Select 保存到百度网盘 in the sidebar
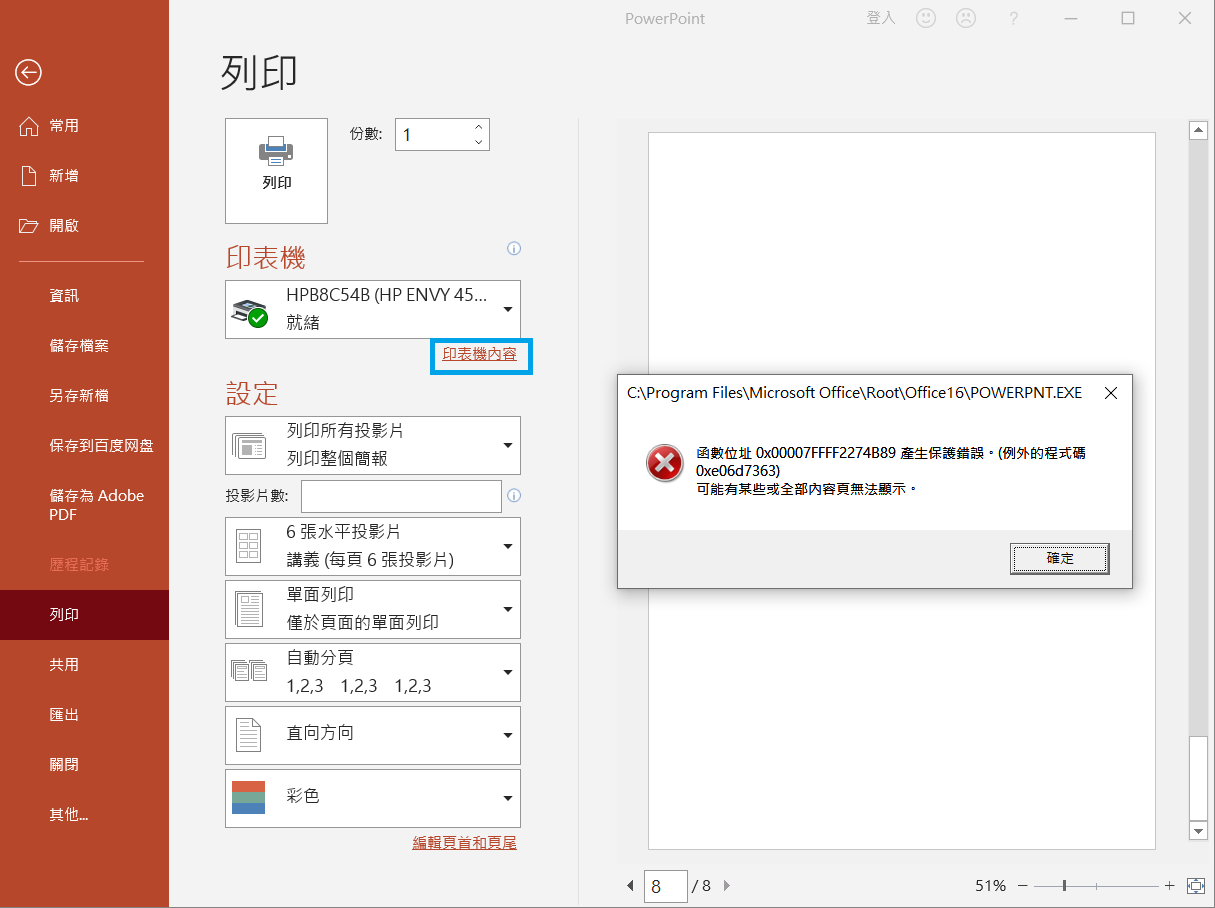1215x908 pixels. point(84,445)
